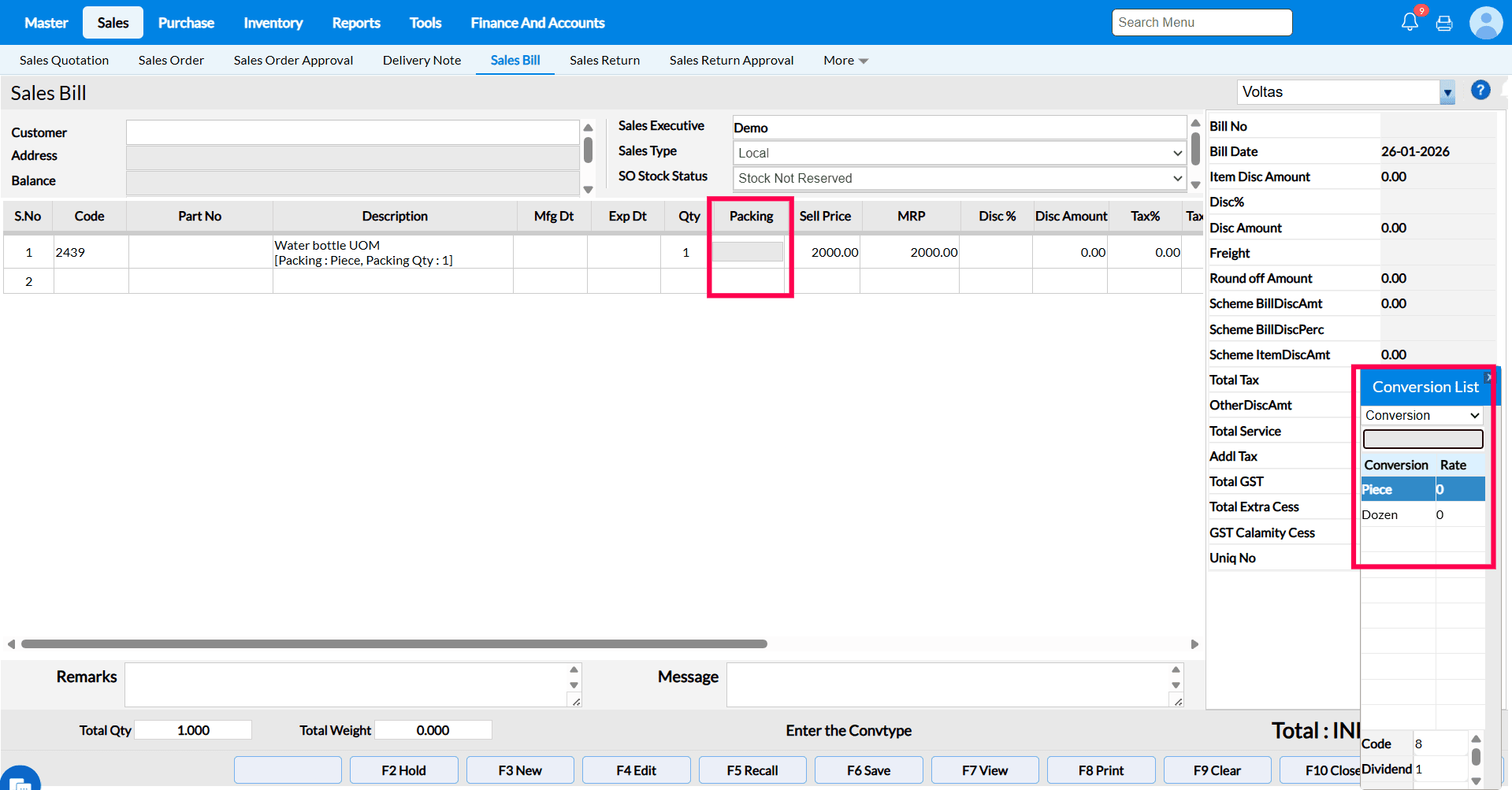Open the Sales Type dropdown

pyautogui.click(x=959, y=153)
